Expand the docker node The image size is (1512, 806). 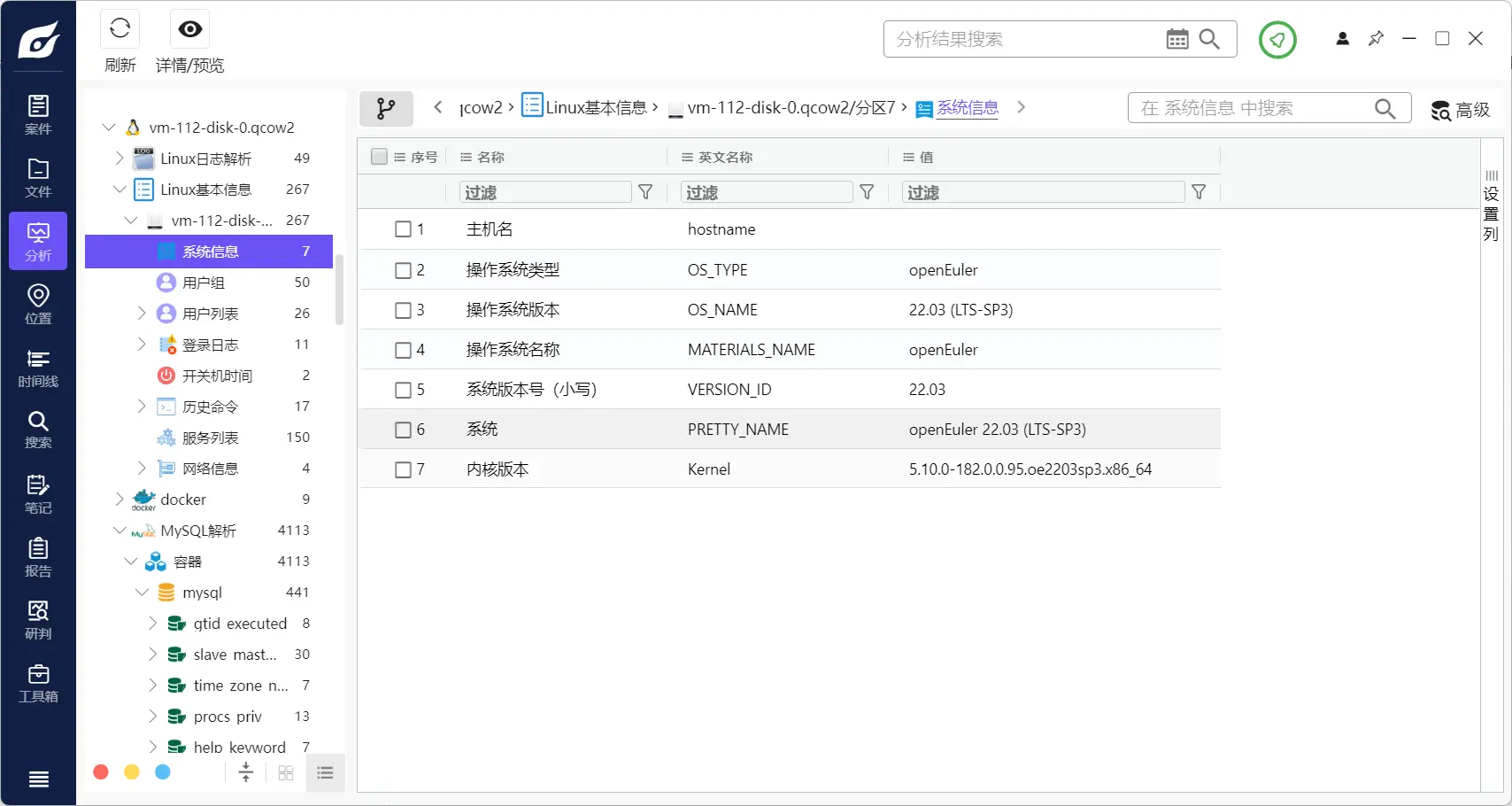tap(120, 500)
